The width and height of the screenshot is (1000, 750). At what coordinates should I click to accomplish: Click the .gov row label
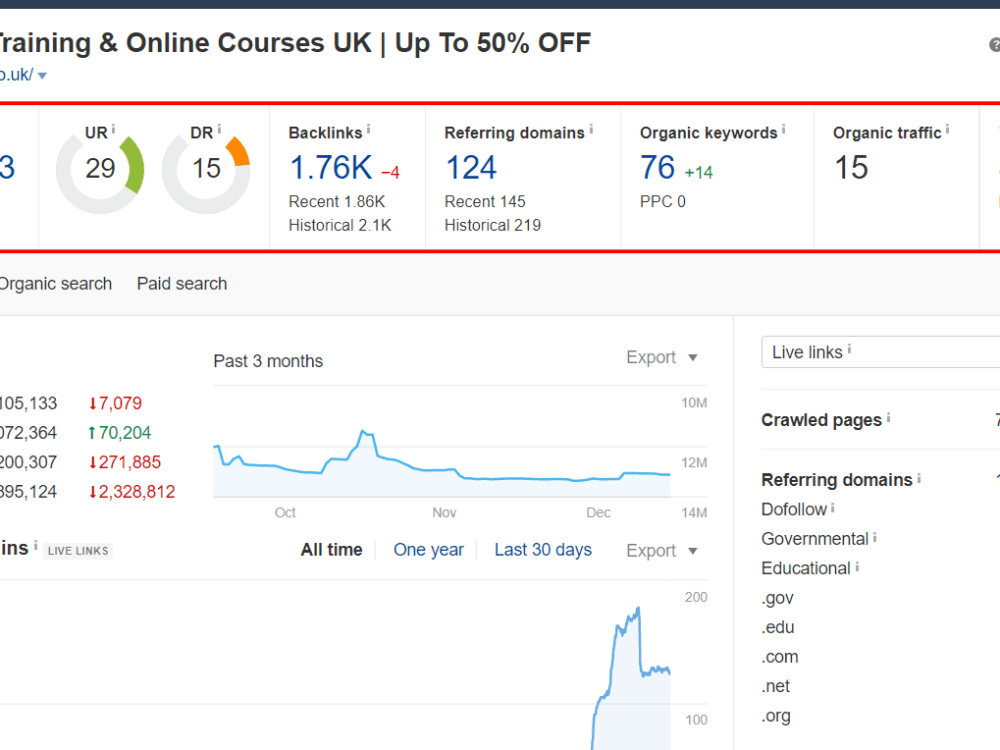[777, 598]
